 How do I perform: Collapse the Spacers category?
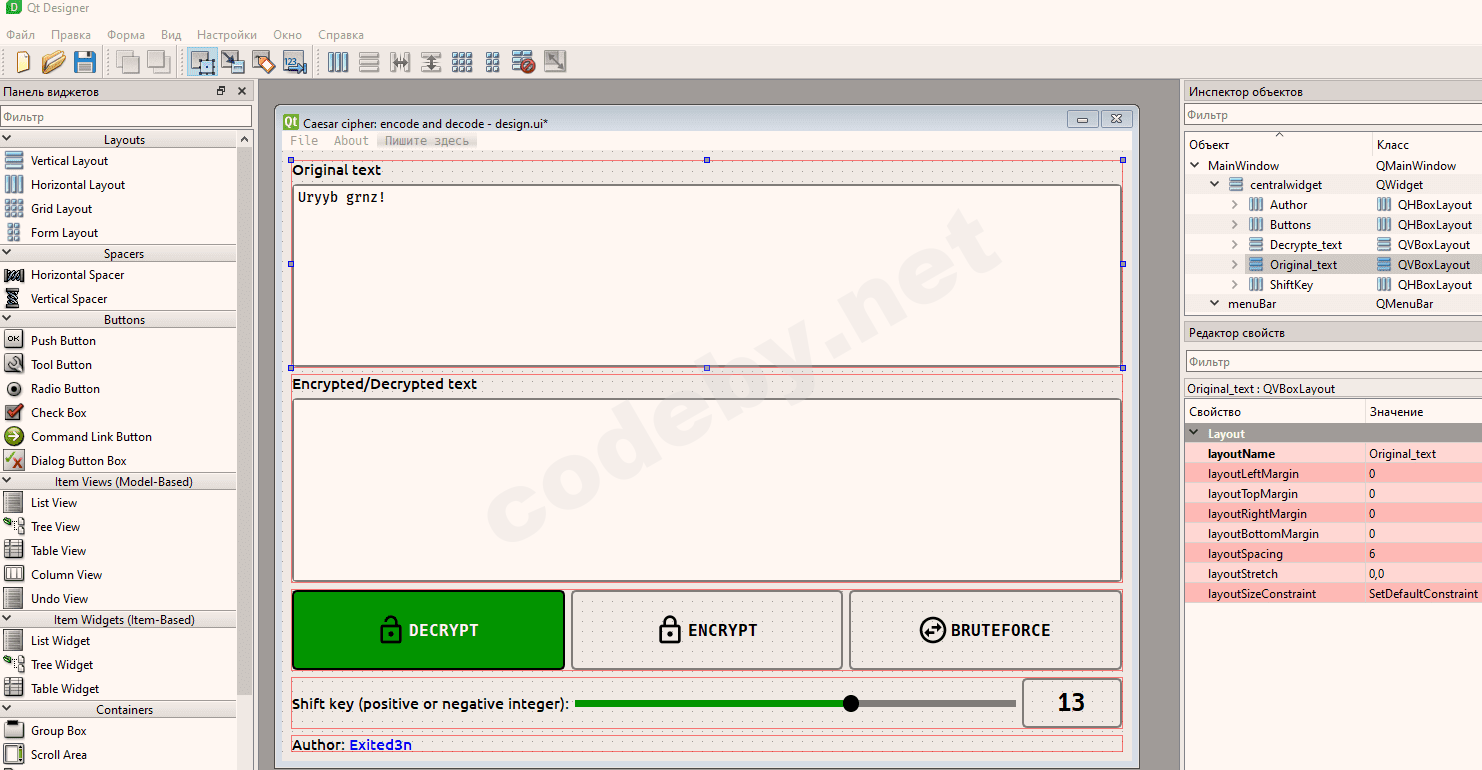pyautogui.click(x=7, y=253)
